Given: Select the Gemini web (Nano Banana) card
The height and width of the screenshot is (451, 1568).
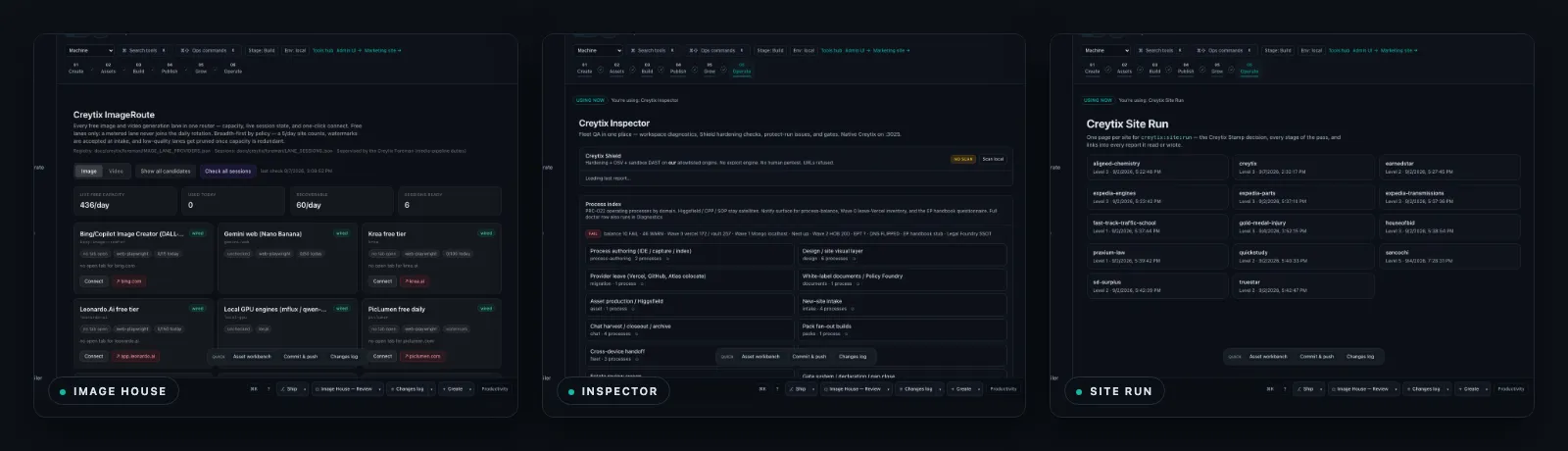Looking at the screenshot, I should (287, 258).
